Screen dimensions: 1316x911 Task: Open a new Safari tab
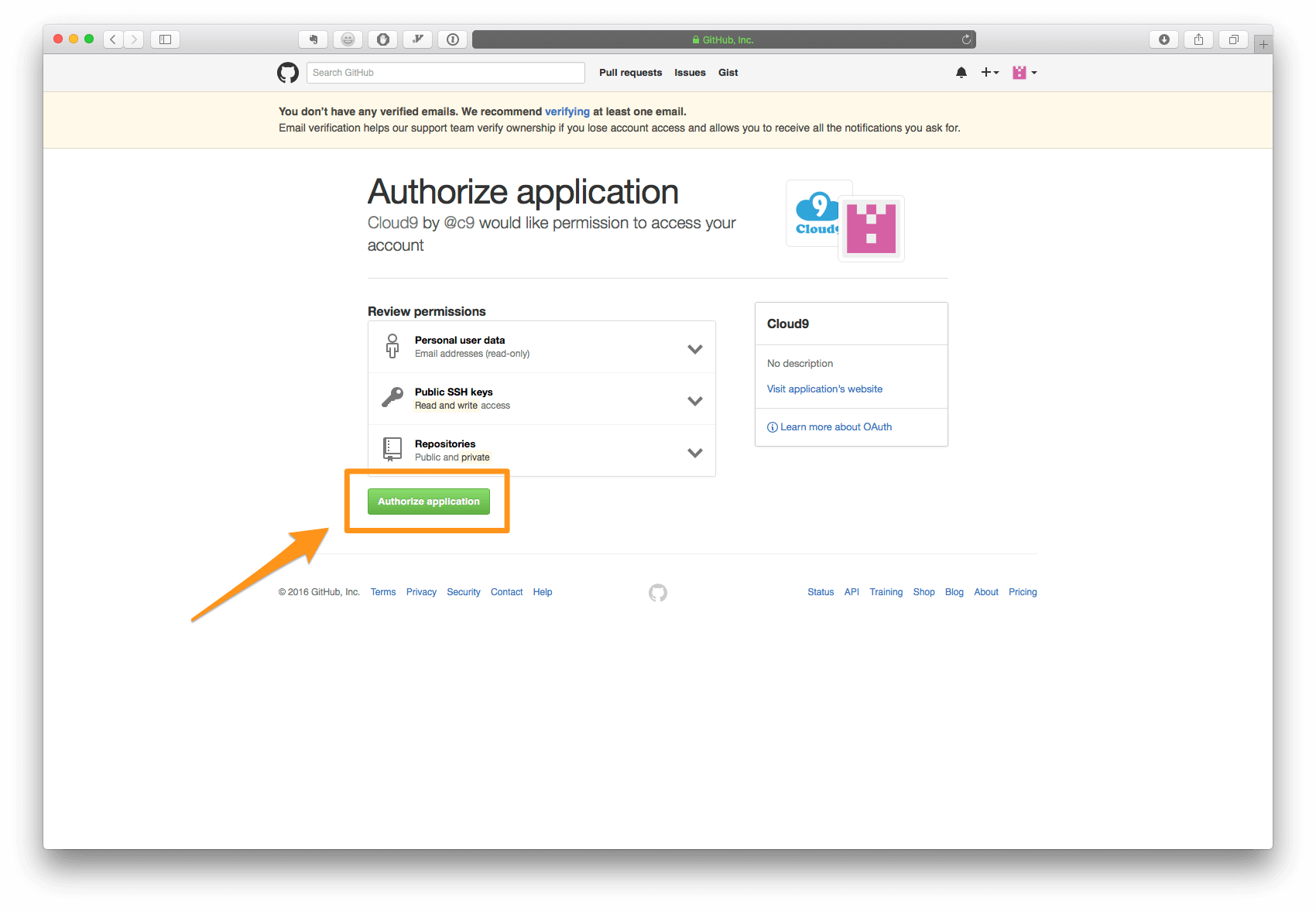coord(1263,44)
